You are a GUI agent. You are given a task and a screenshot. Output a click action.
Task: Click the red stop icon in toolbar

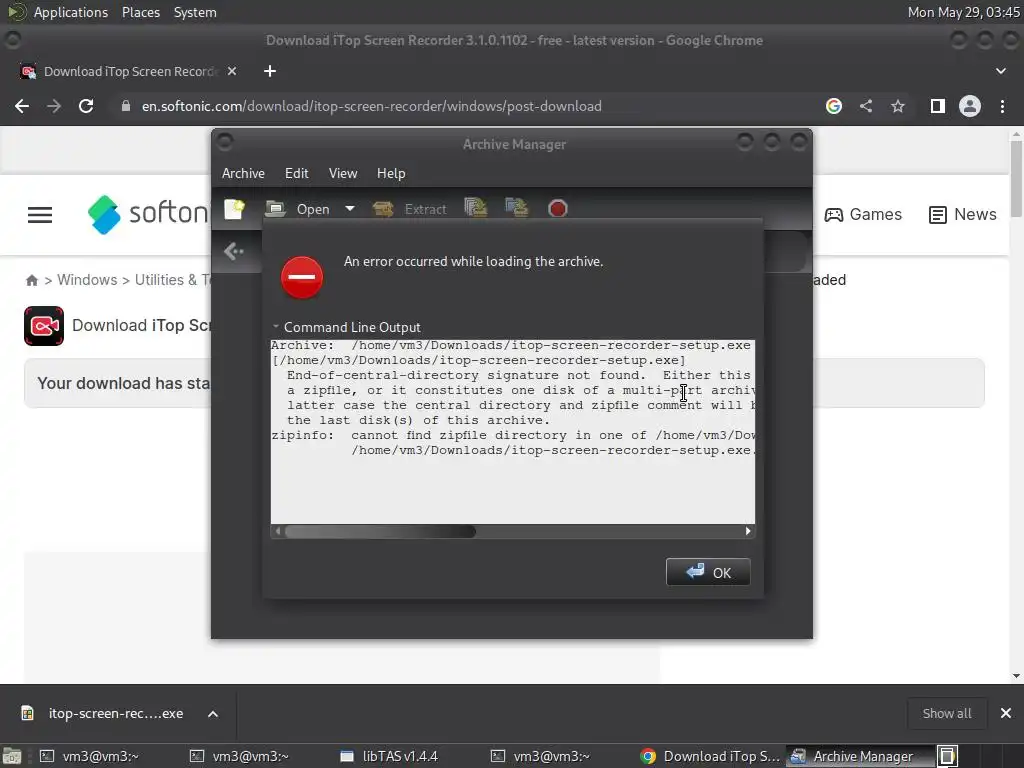[x=558, y=209]
